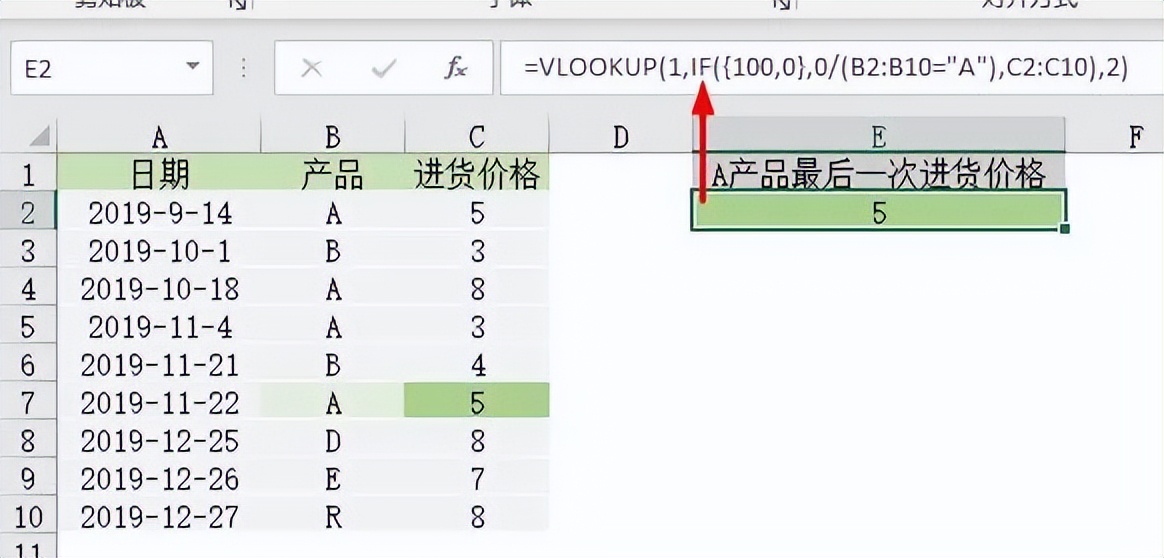Select row 10 header

pyautogui.click(x=28, y=516)
